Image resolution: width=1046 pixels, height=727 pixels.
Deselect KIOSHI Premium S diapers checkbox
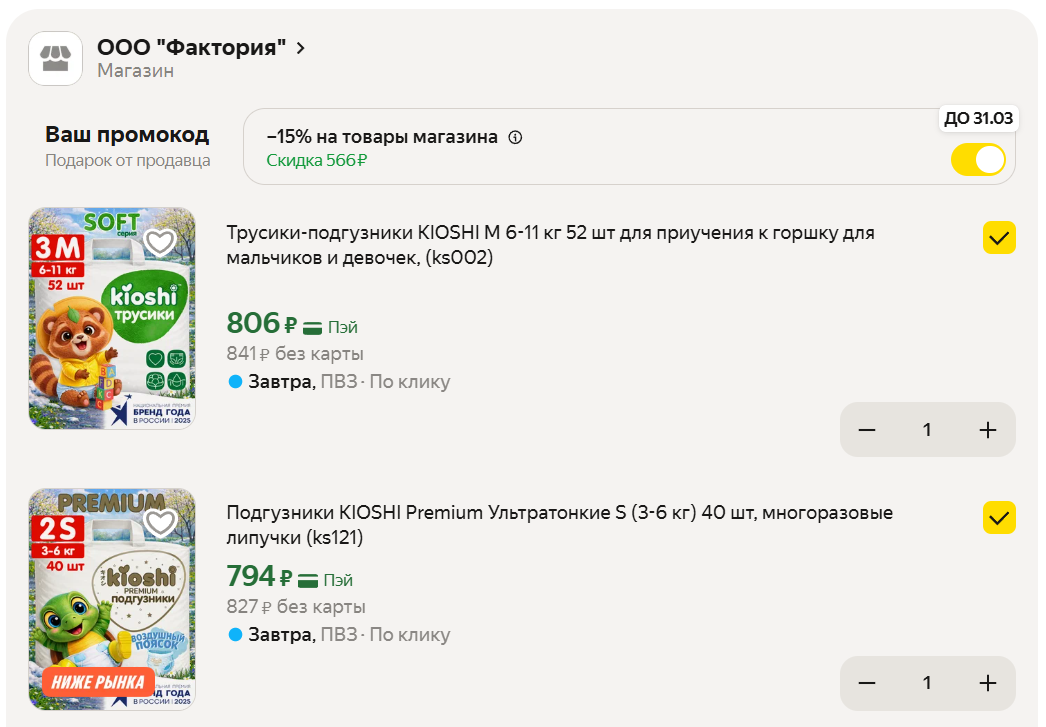pos(999,517)
